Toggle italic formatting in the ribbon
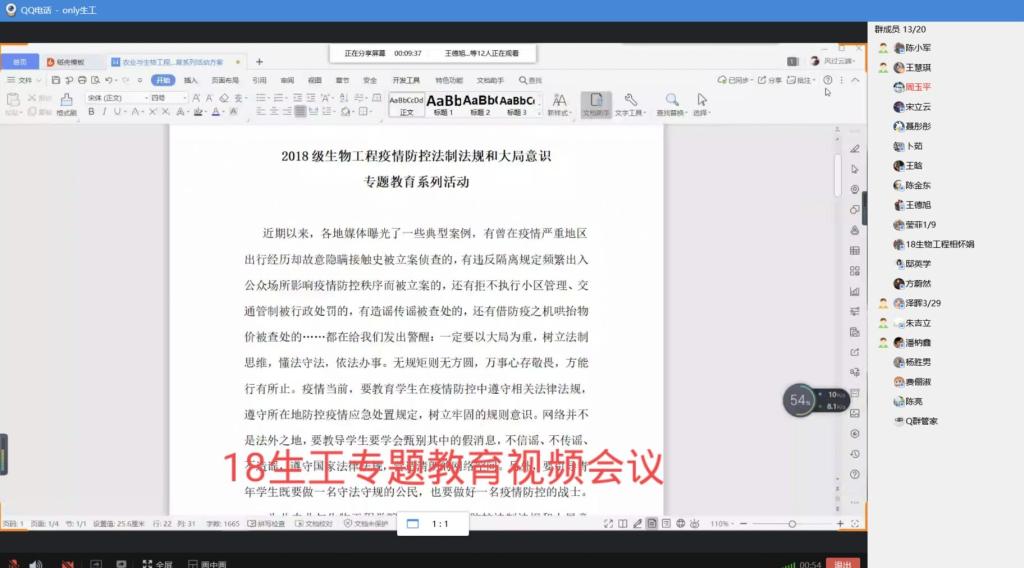 click(104, 112)
